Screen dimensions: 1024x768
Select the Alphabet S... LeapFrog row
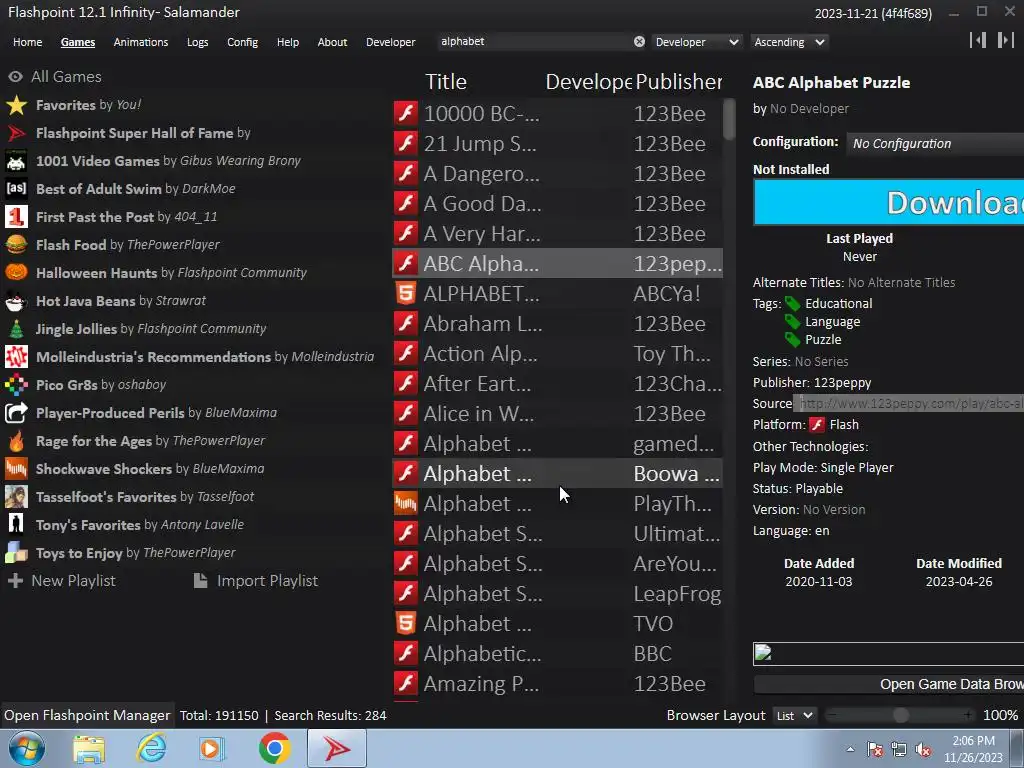(x=558, y=594)
